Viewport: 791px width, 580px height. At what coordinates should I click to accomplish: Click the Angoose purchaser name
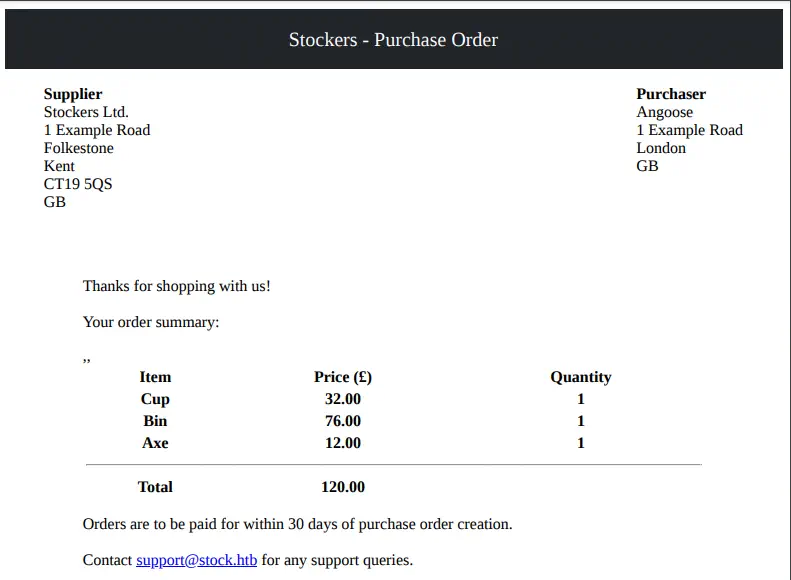(x=664, y=112)
